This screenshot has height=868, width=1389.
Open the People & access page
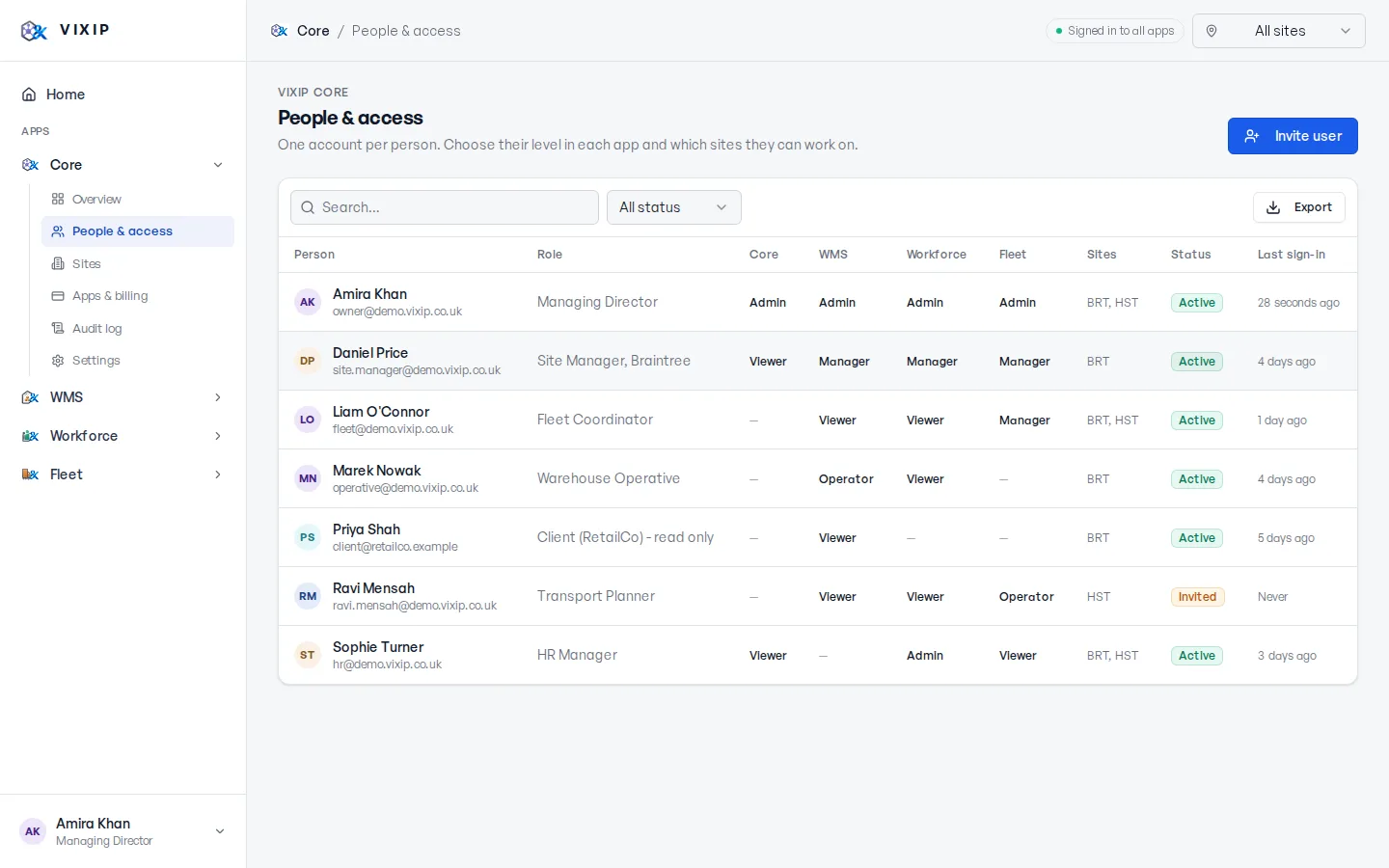coord(138,231)
